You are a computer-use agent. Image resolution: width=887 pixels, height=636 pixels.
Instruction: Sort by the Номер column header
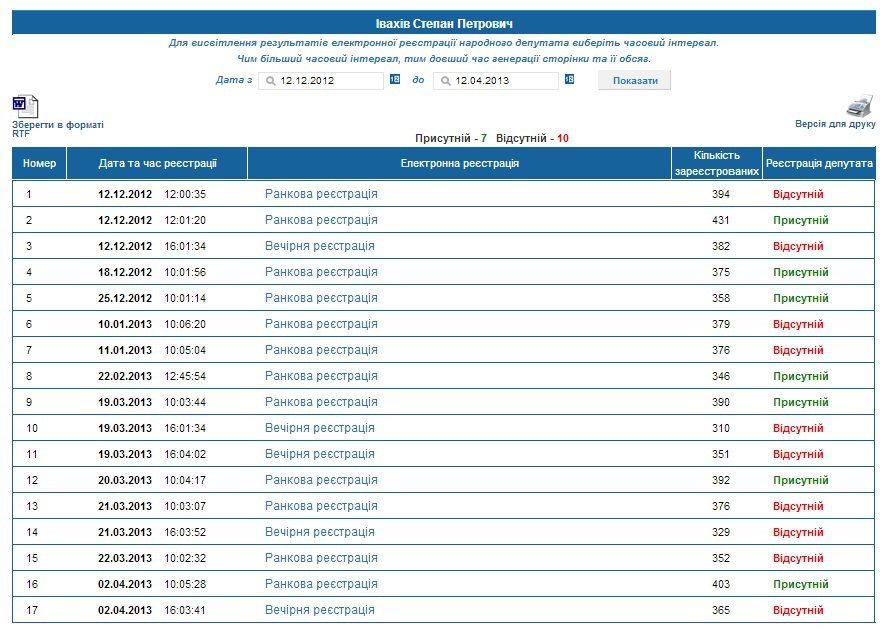click(x=39, y=163)
